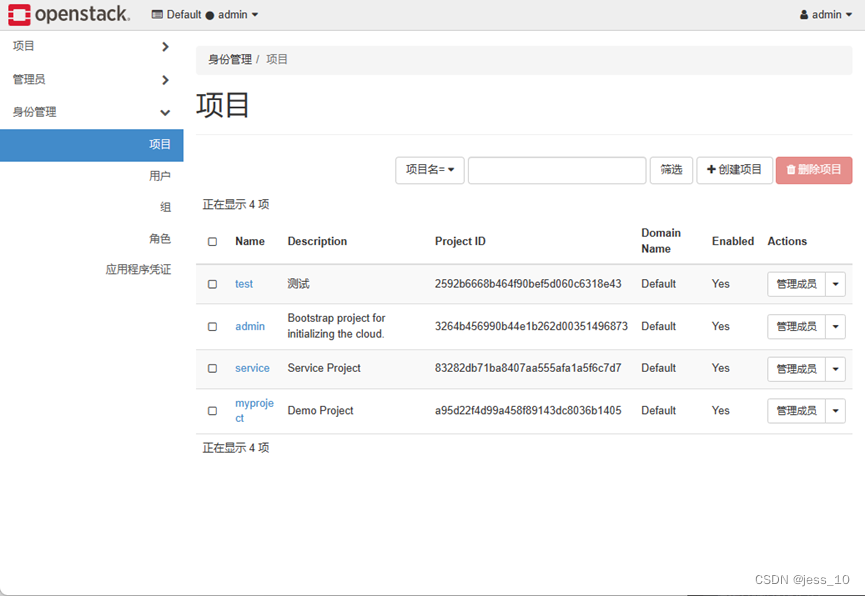
Task: Open the 角色 sidebar page
Action: 159,238
